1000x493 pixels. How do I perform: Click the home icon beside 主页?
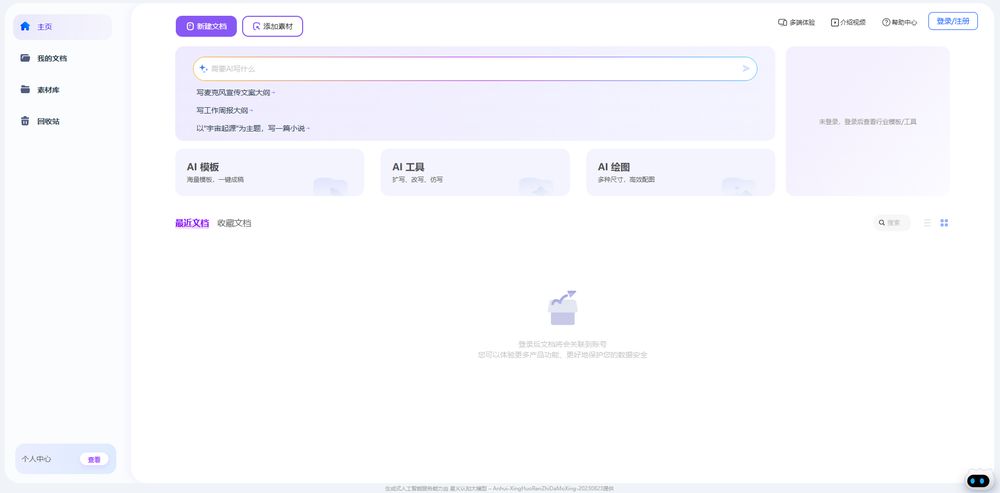pos(25,26)
